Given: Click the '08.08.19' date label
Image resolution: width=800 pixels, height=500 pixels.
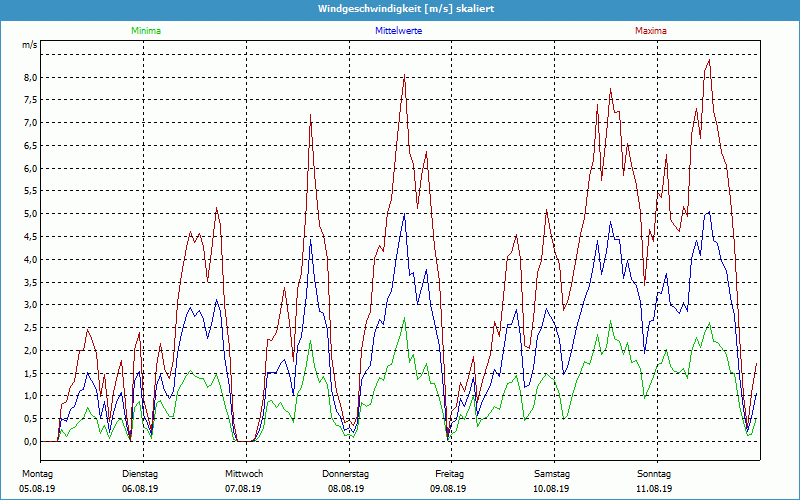Looking at the screenshot, I should [346, 488].
